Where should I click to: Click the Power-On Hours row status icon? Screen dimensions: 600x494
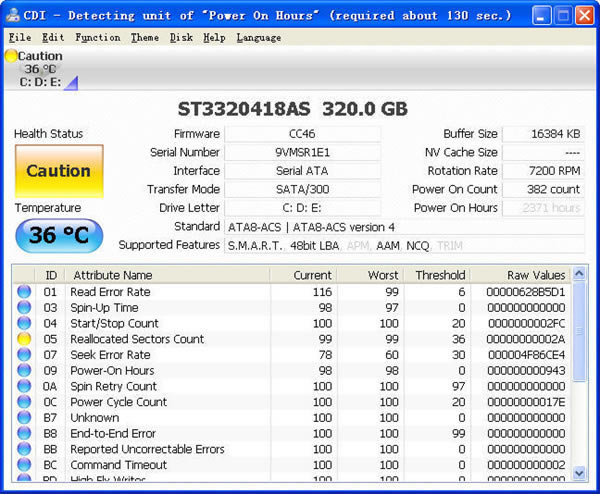[24, 371]
